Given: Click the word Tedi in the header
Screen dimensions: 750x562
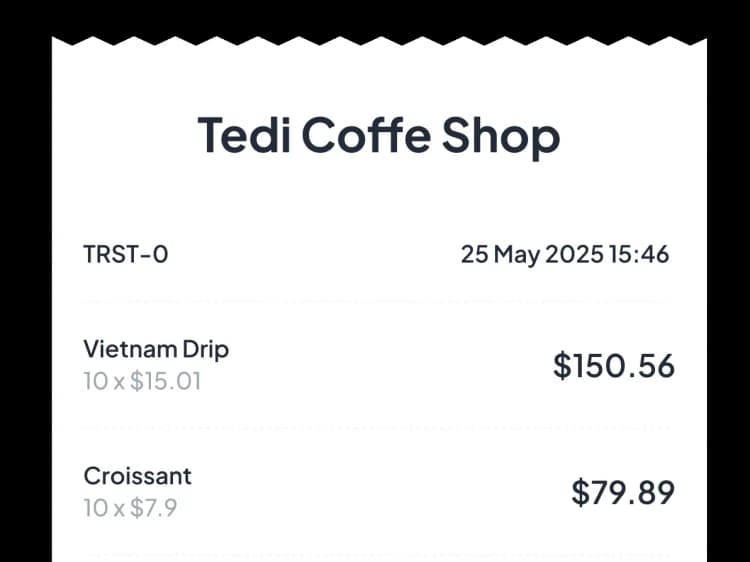Looking at the screenshot, I should point(244,136).
